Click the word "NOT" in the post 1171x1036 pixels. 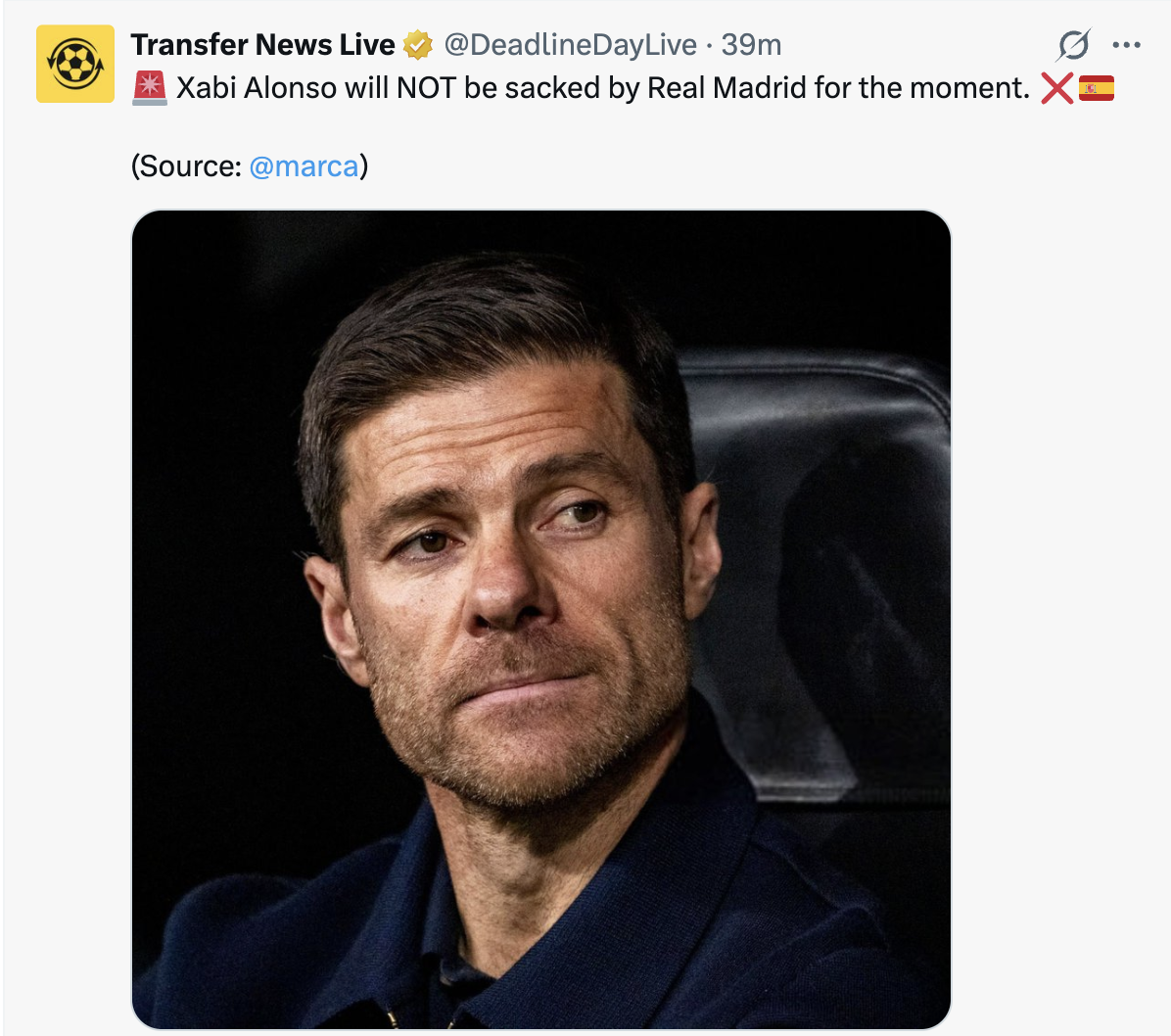[x=426, y=88]
